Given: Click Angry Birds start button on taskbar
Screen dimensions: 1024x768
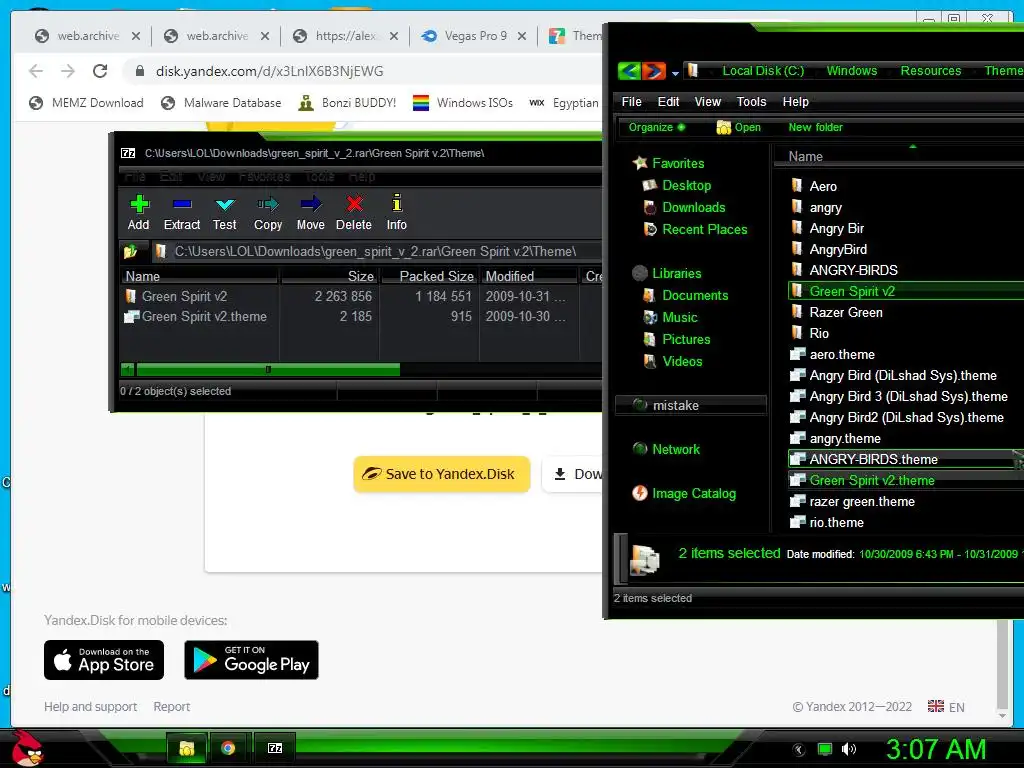Looking at the screenshot, I should click(27, 748).
